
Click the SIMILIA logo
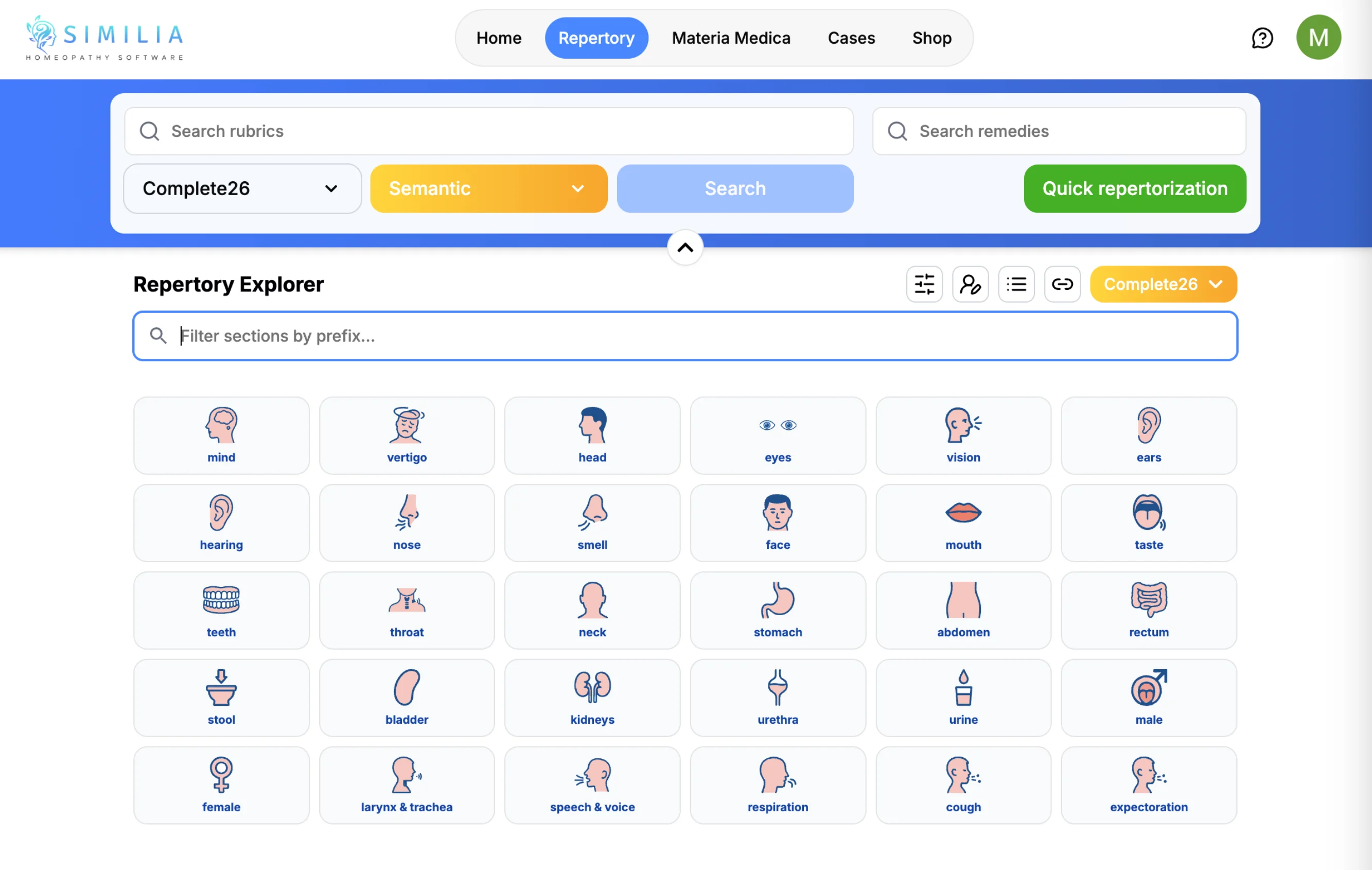105,38
